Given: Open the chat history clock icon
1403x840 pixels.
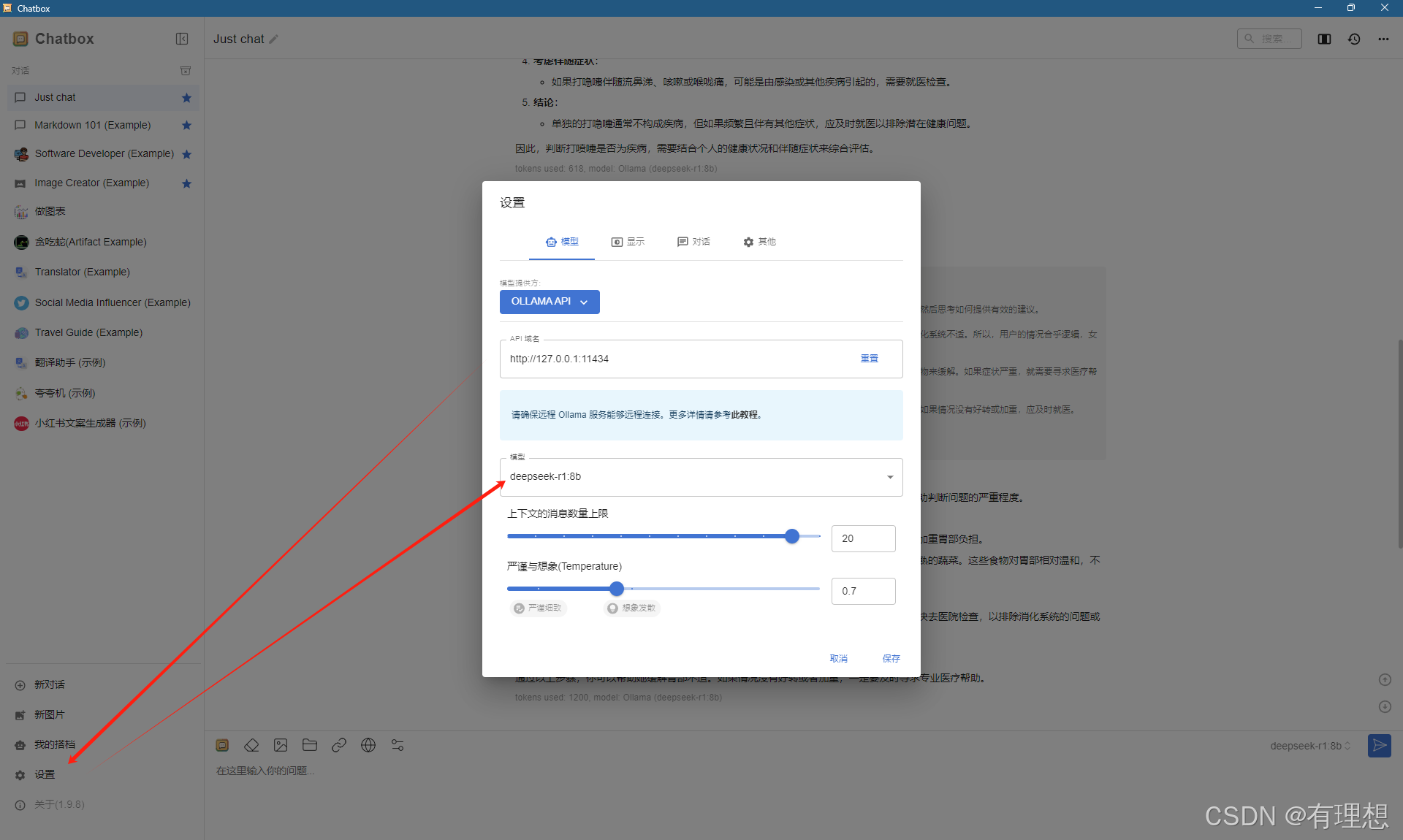Looking at the screenshot, I should coord(1354,39).
